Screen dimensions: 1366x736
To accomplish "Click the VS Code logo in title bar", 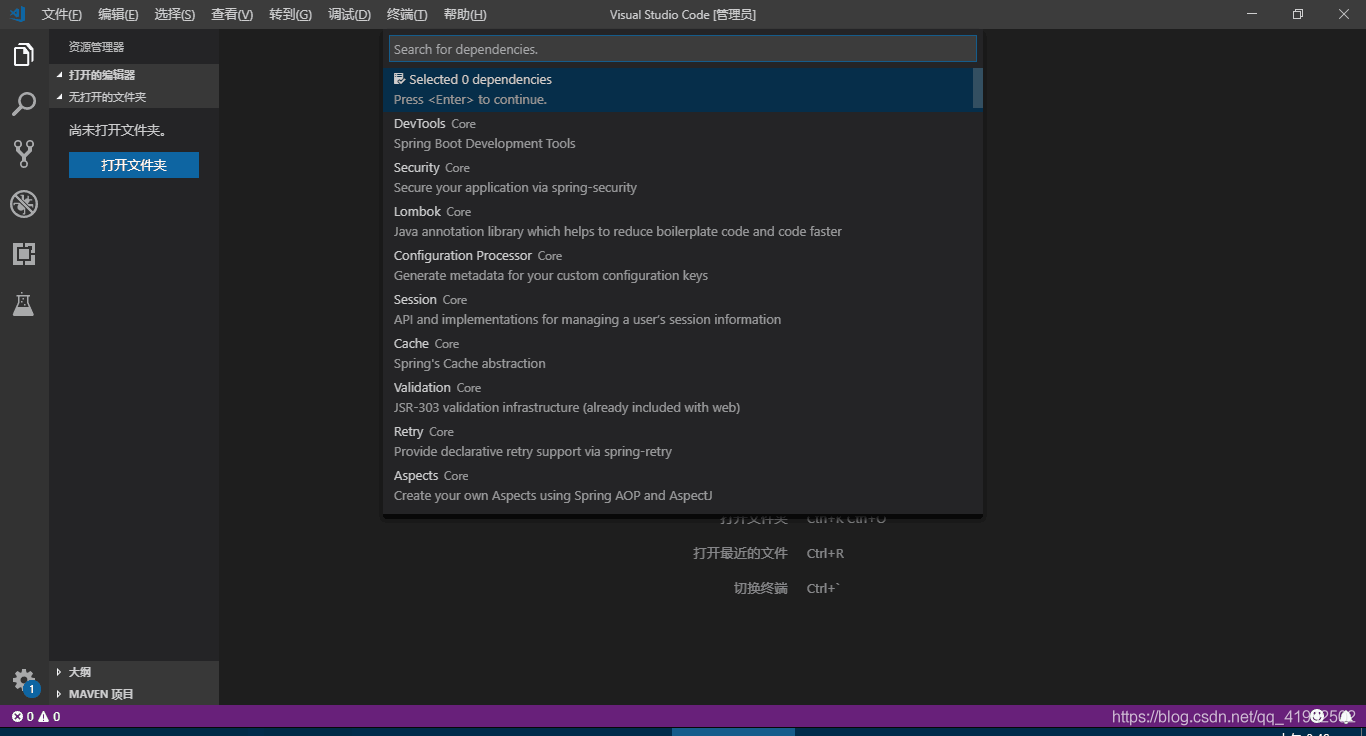I will (17, 14).
